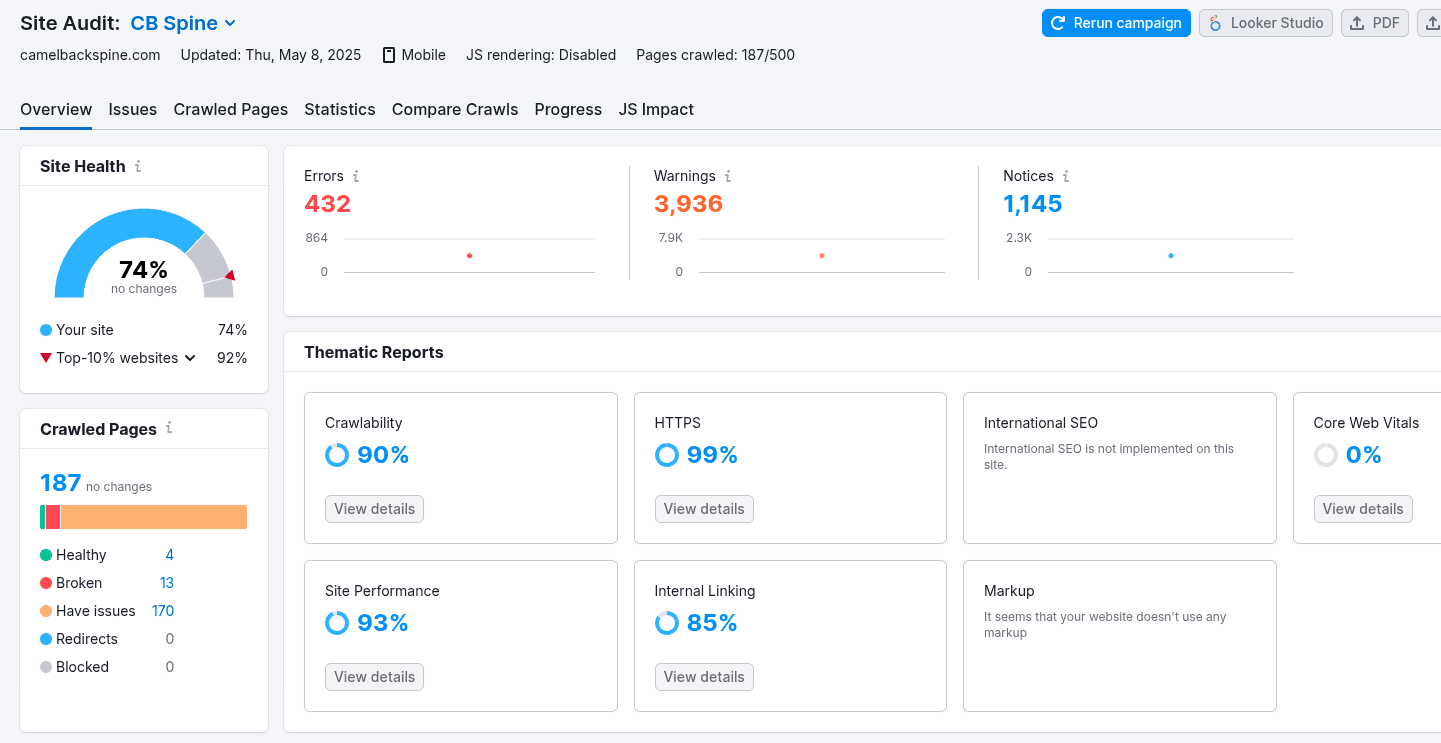The height and width of the screenshot is (743, 1441).
Task: Click the HTTPS 99% score
Action: click(712, 455)
